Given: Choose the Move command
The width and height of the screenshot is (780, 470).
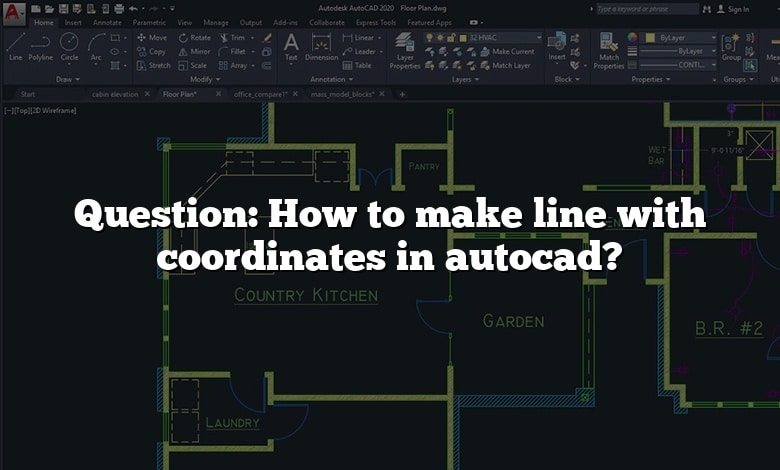Looking at the screenshot, I should point(152,37).
